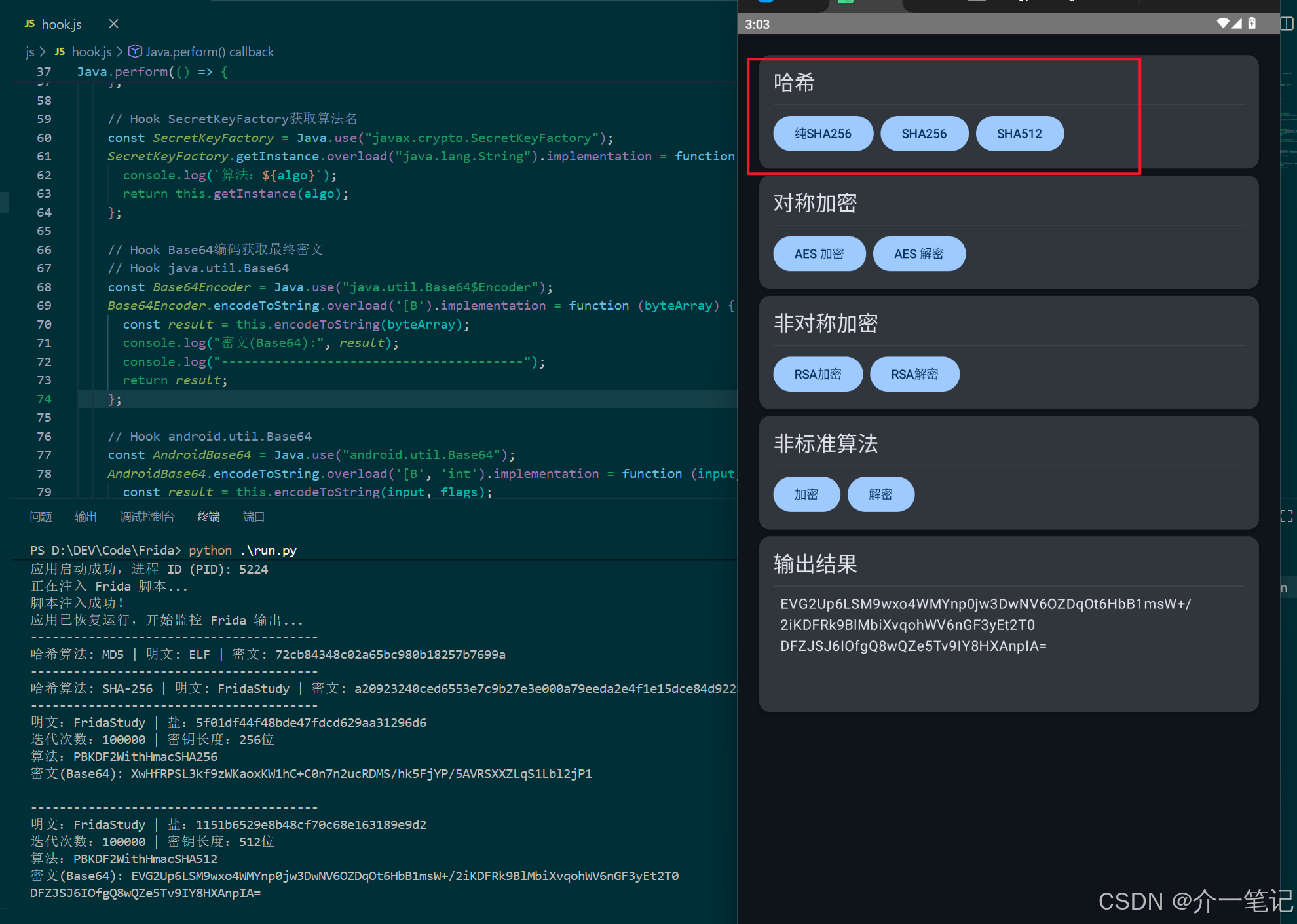Switch to the 输出 panel tab

click(x=86, y=517)
